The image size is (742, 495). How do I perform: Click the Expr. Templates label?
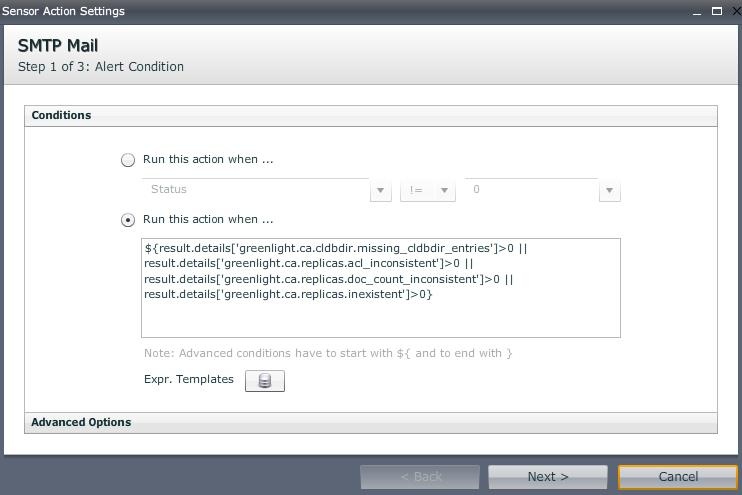click(189, 380)
